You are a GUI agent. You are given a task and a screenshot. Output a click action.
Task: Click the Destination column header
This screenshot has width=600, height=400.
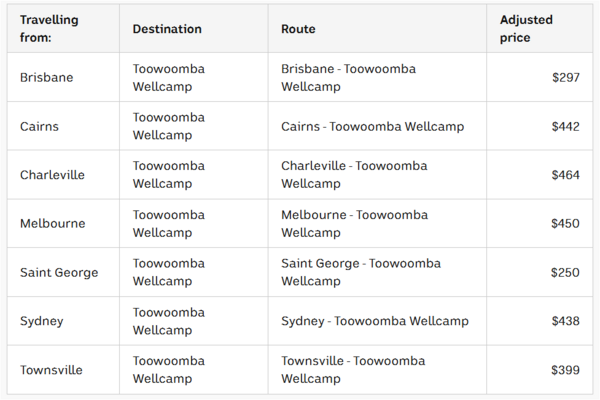167,29
